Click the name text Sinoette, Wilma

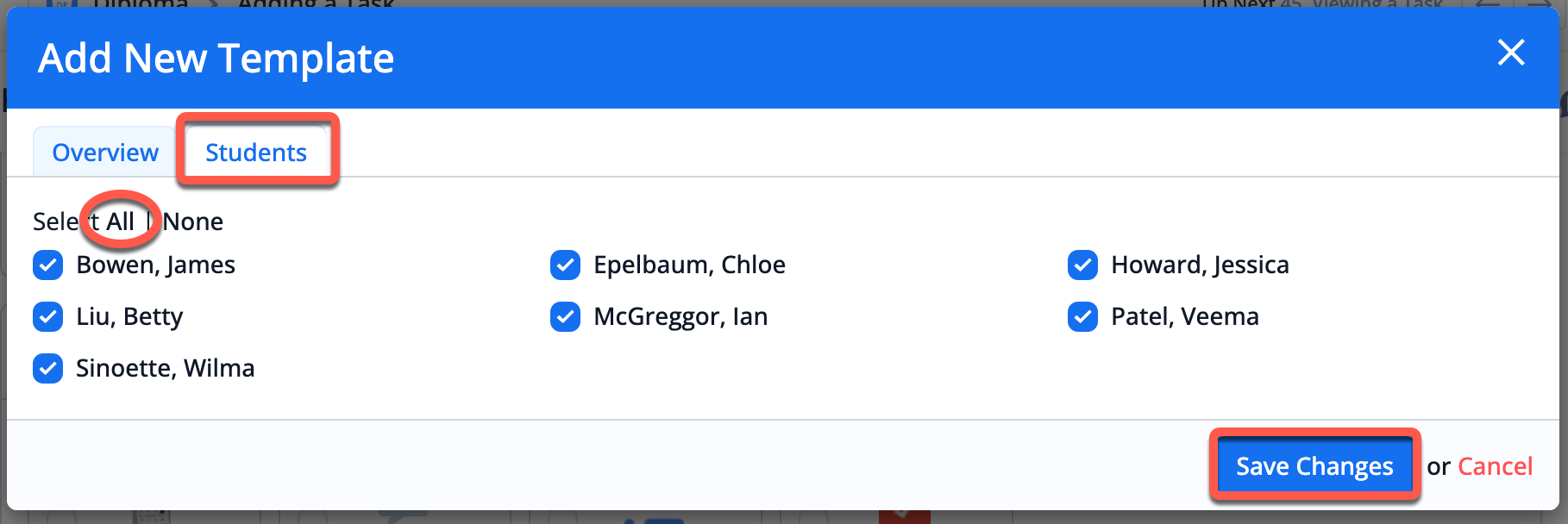tap(166, 369)
